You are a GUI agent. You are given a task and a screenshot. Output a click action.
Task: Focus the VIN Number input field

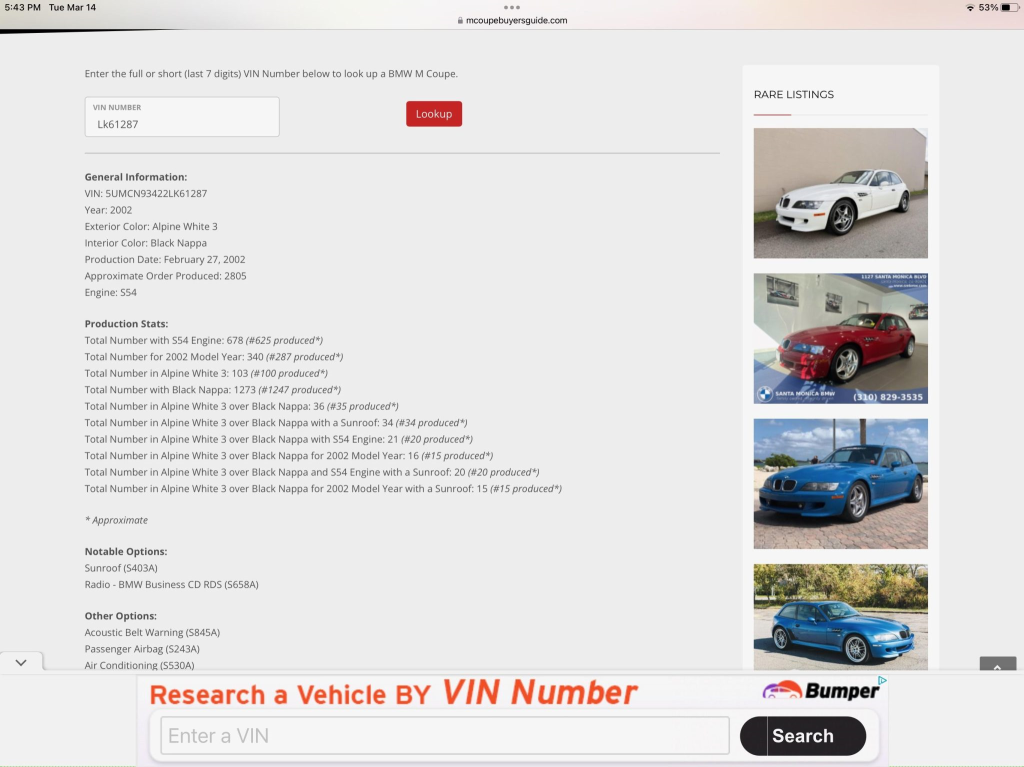(x=182, y=117)
